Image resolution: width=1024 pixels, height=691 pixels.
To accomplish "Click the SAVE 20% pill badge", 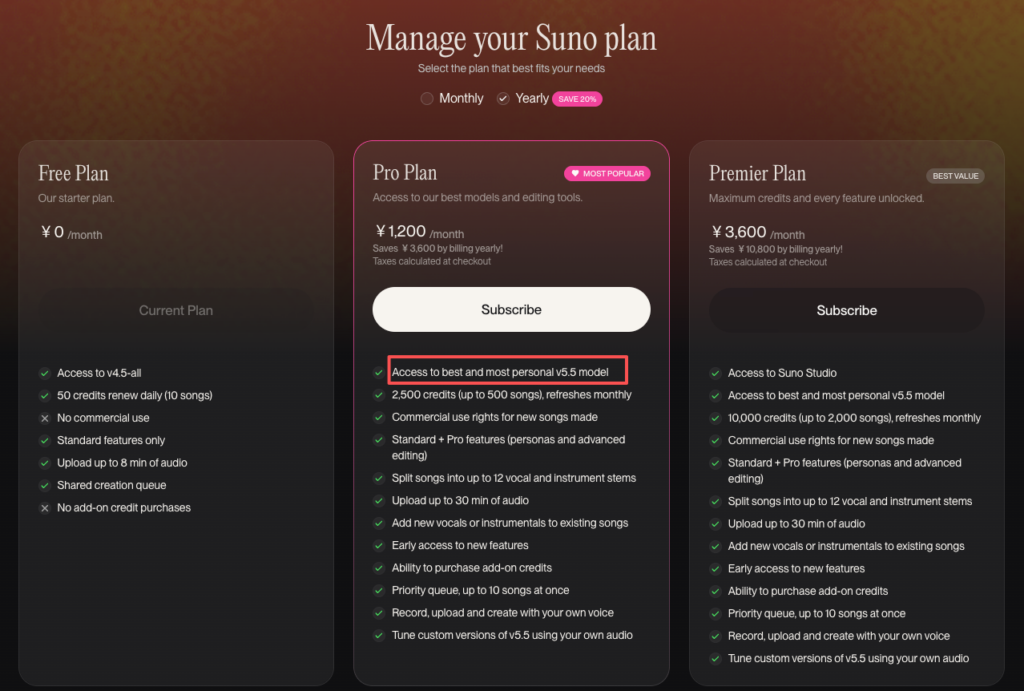I will pos(578,98).
